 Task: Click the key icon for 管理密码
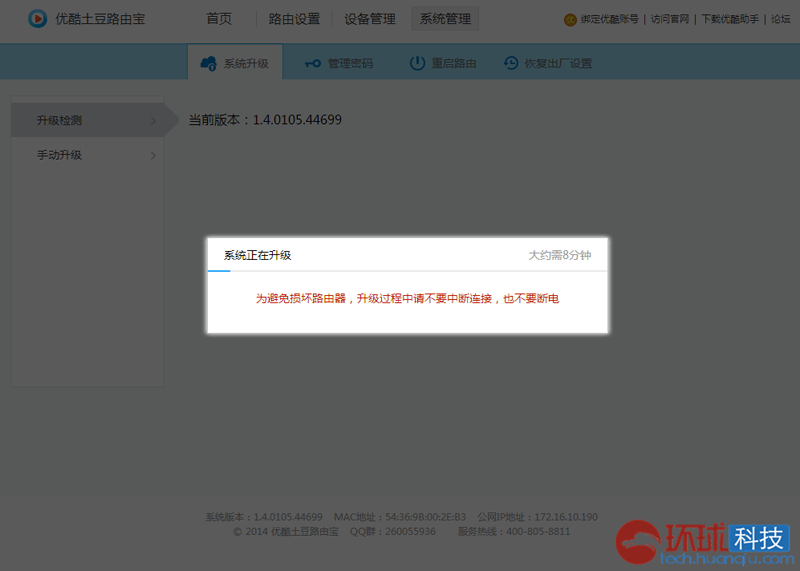[x=313, y=63]
